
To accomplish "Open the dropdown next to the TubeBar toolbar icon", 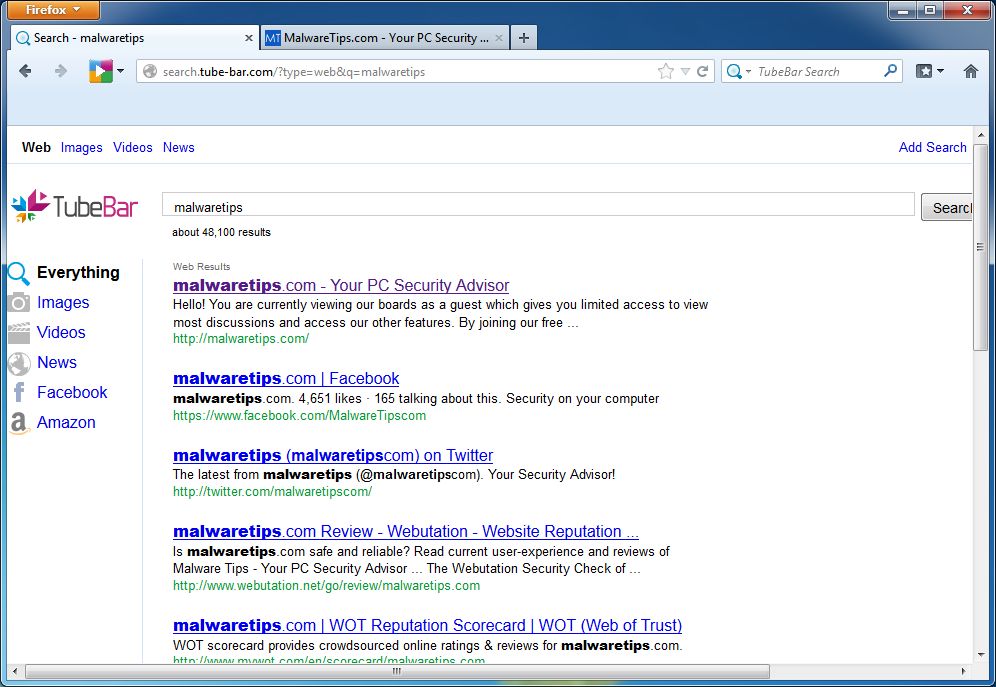I will click(121, 71).
